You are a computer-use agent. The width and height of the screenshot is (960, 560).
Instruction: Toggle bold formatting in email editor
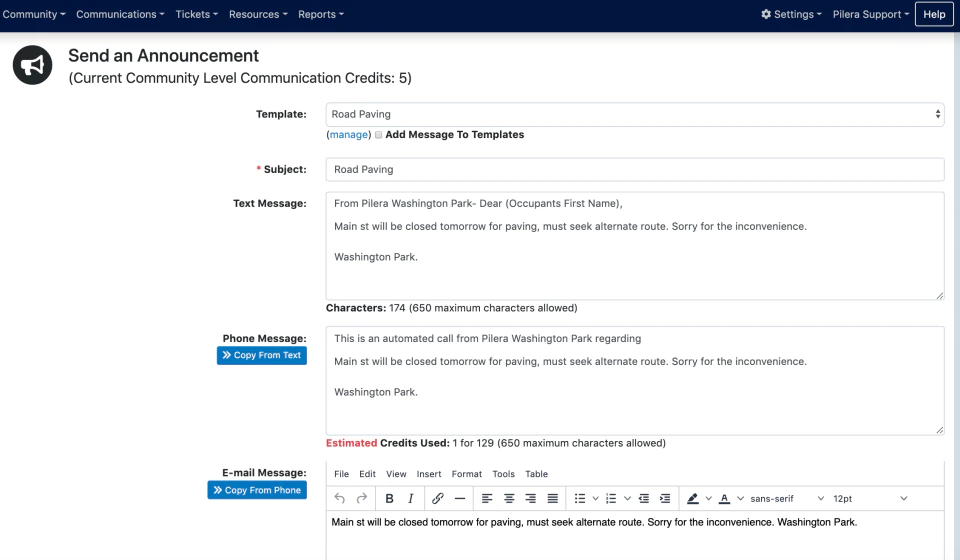click(389, 499)
